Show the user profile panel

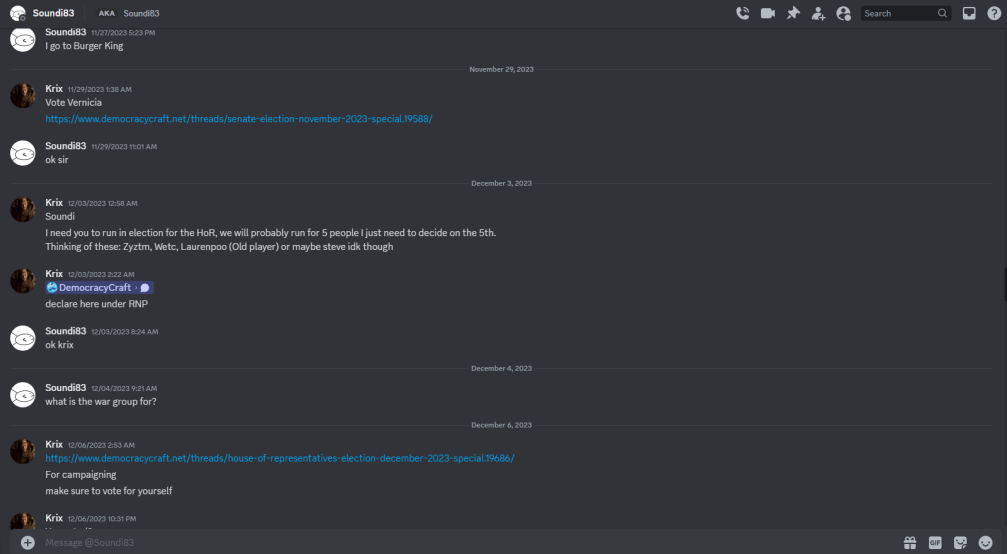(x=843, y=13)
